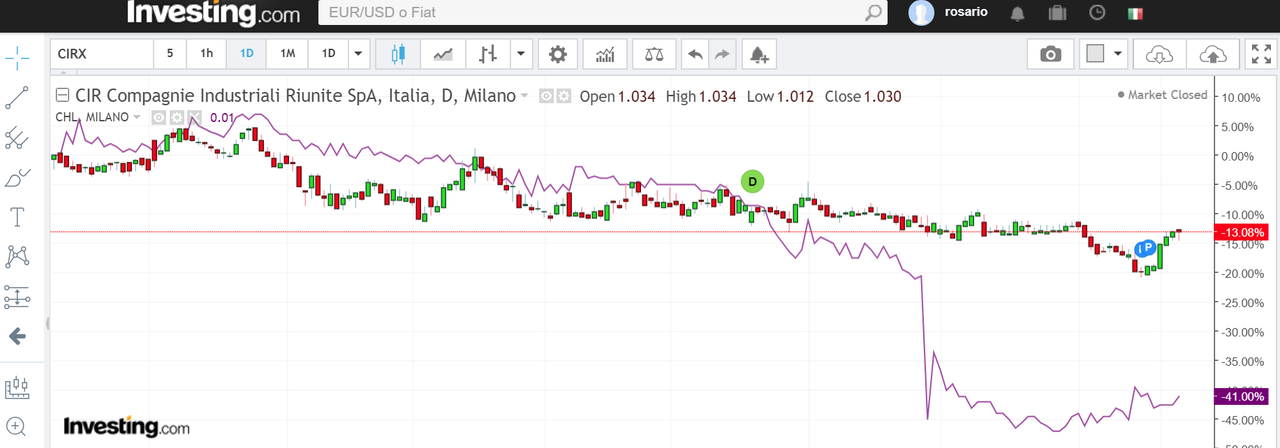Screen dimensions: 1280x448
Task: Click the green D dividend marker
Action: coord(752,181)
